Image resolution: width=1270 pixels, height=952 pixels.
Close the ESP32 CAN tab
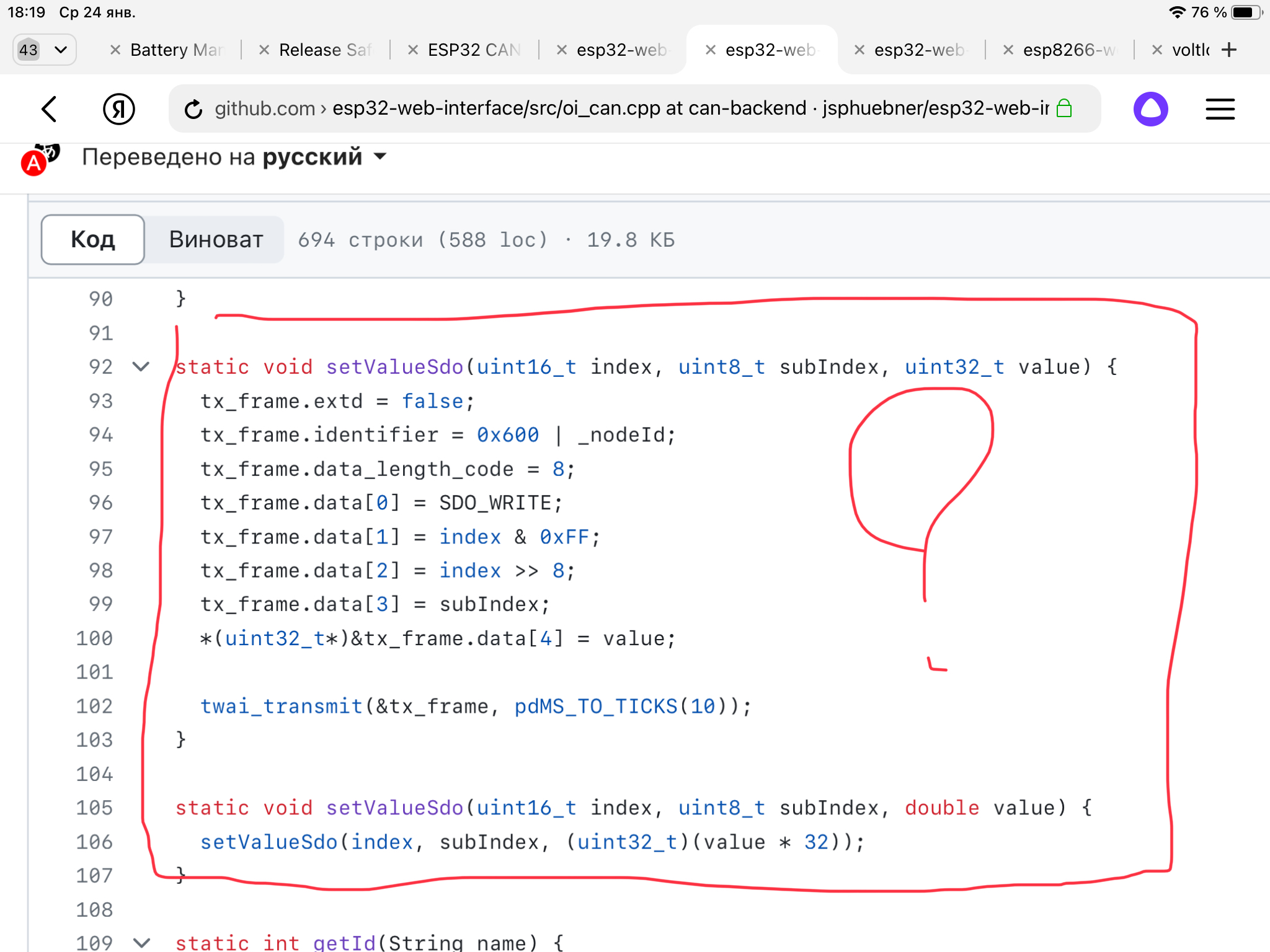tap(412, 50)
